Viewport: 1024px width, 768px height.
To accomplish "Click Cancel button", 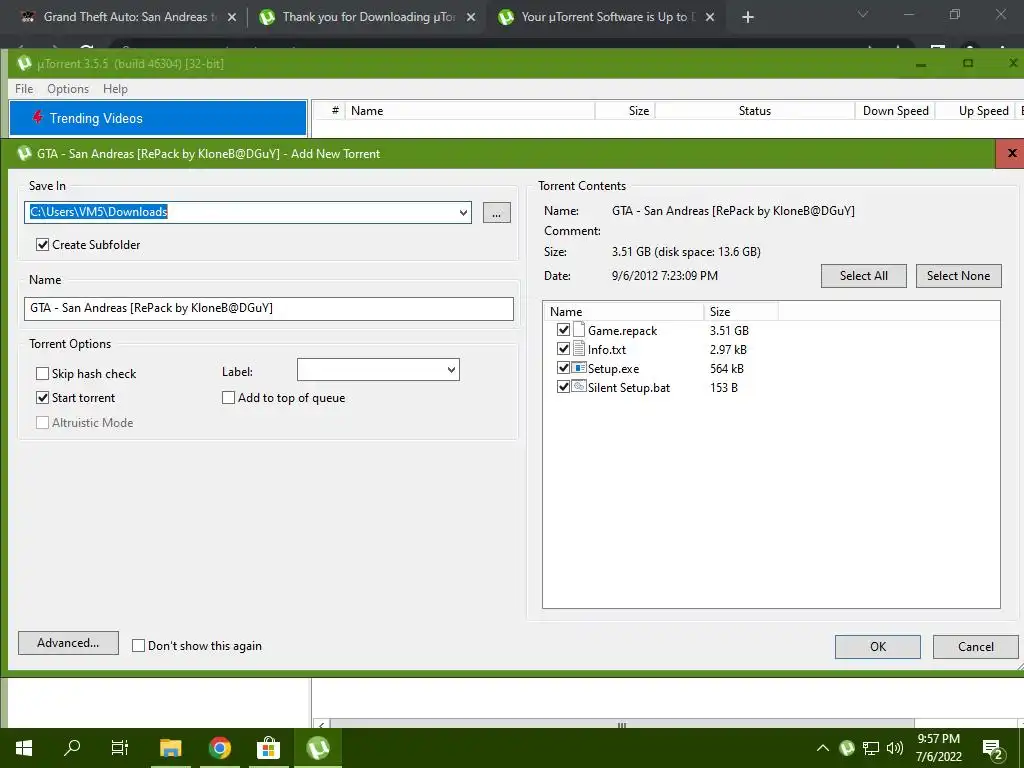I will click(976, 647).
